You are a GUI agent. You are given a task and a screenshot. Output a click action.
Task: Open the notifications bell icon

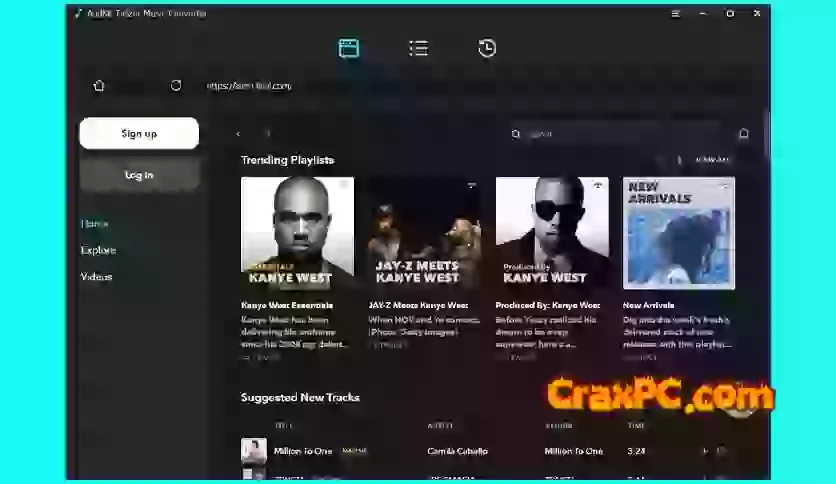pyautogui.click(x=744, y=133)
